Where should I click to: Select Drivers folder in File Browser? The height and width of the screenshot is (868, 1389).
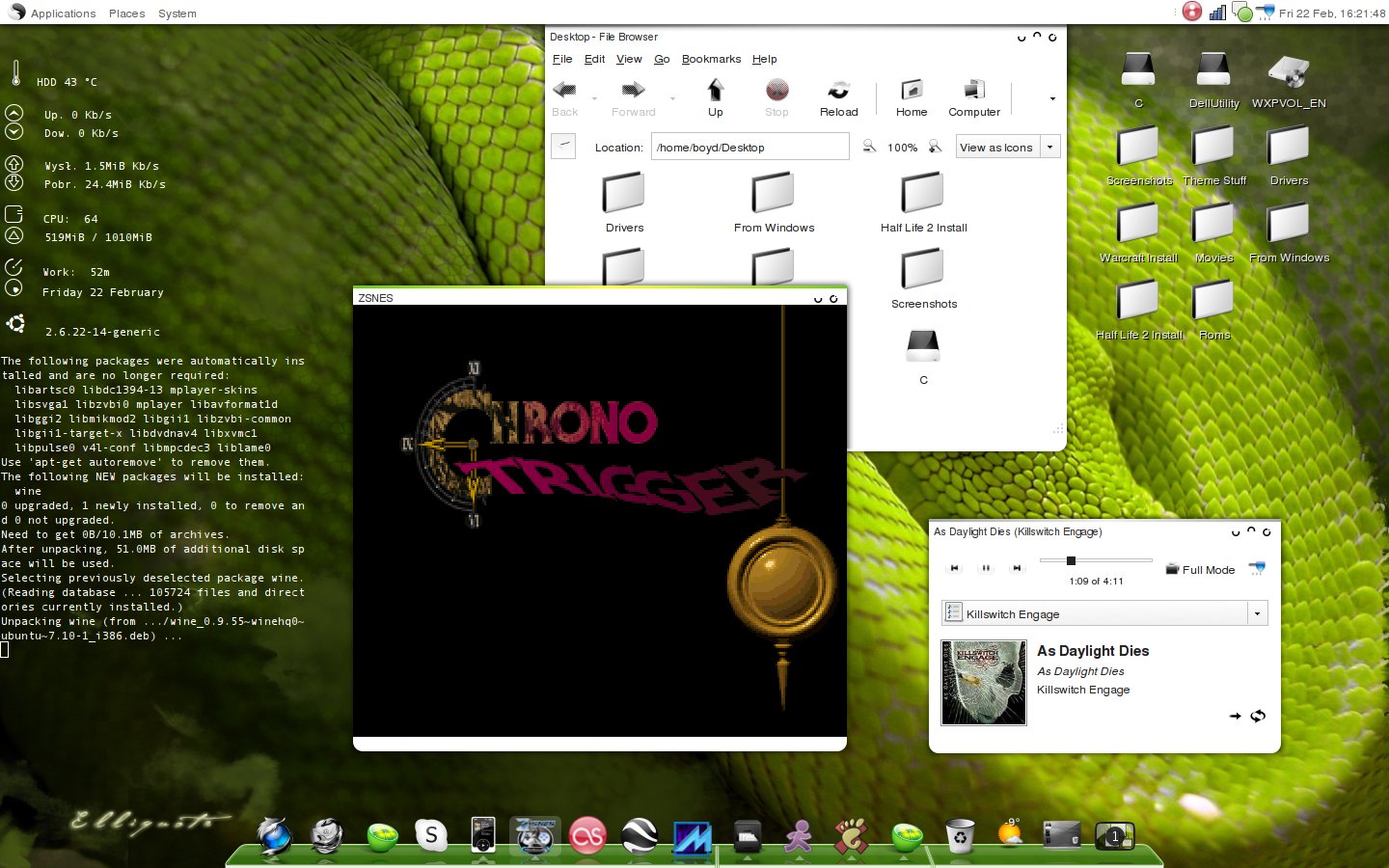point(624,203)
